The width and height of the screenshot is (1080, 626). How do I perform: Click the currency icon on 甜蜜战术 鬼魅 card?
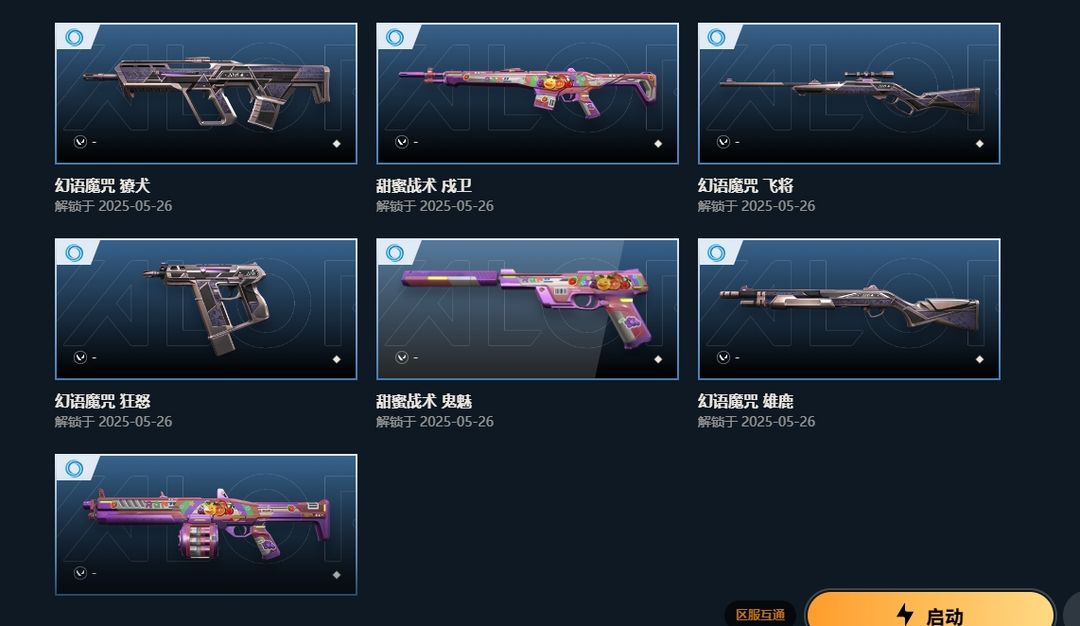402,357
